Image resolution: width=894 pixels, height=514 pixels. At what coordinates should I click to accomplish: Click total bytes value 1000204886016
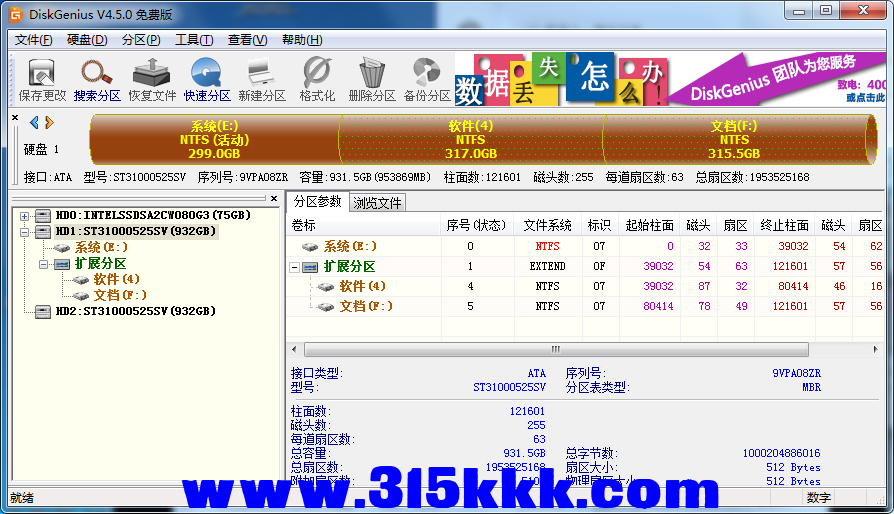click(x=781, y=454)
